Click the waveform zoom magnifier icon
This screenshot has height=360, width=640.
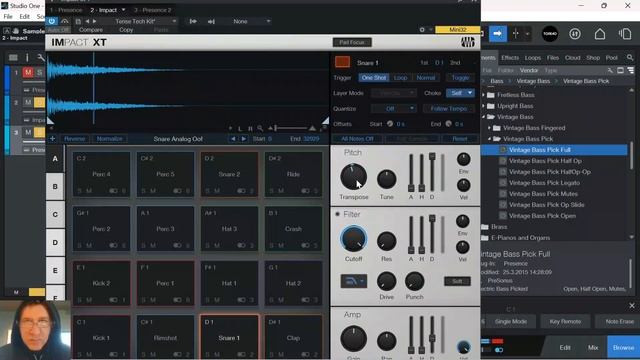tap(260, 129)
